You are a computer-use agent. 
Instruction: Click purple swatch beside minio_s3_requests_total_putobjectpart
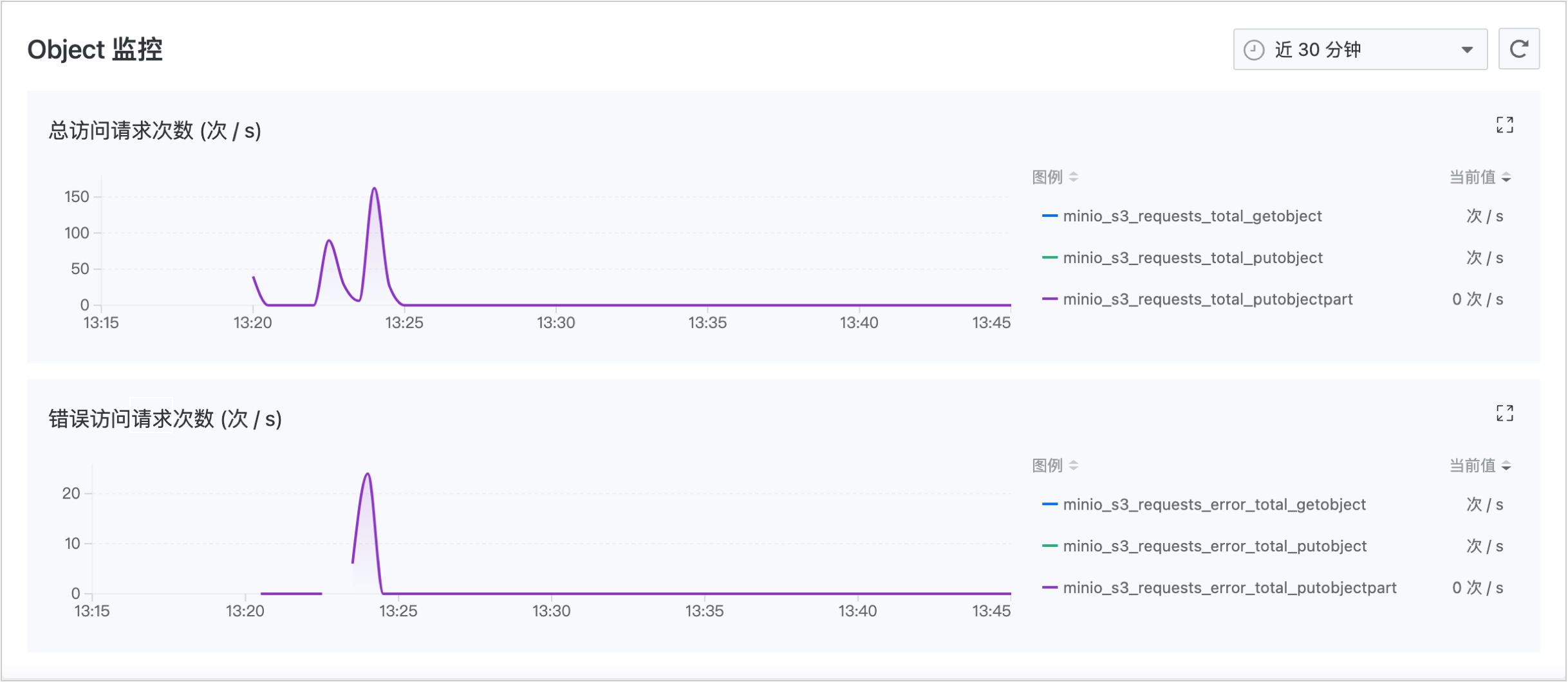pos(1050,299)
